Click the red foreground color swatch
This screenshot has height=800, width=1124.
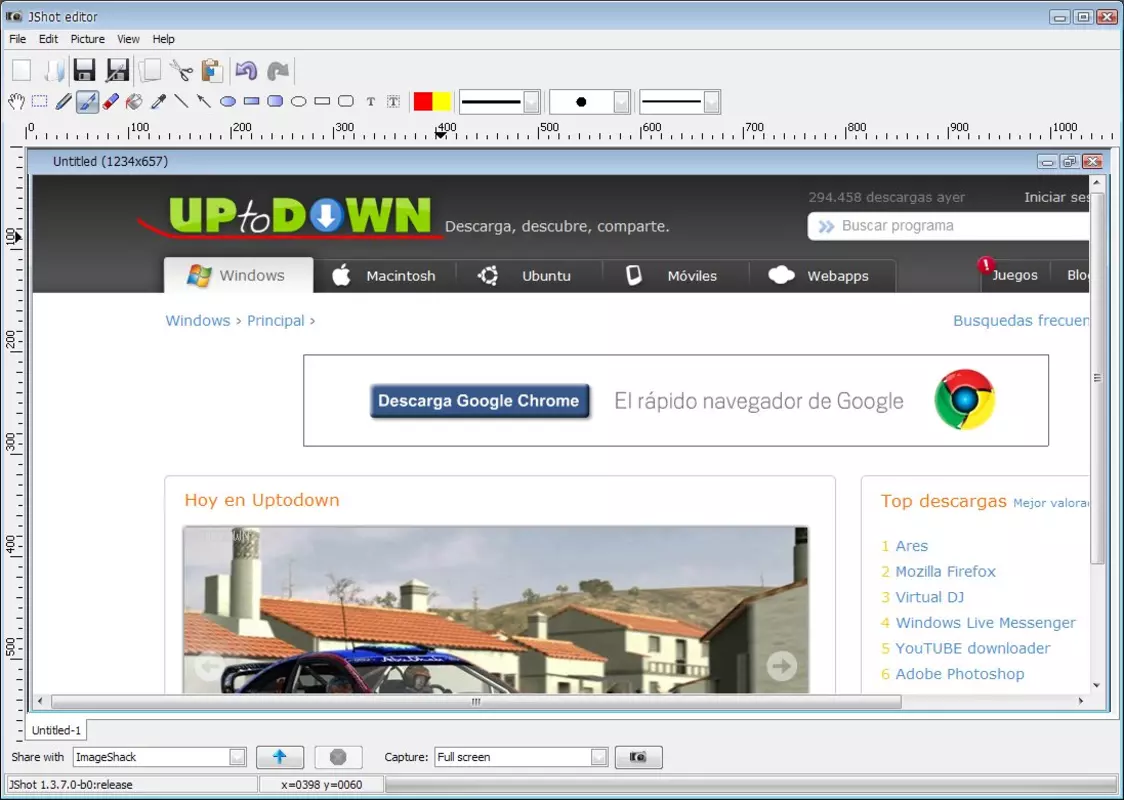(423, 102)
